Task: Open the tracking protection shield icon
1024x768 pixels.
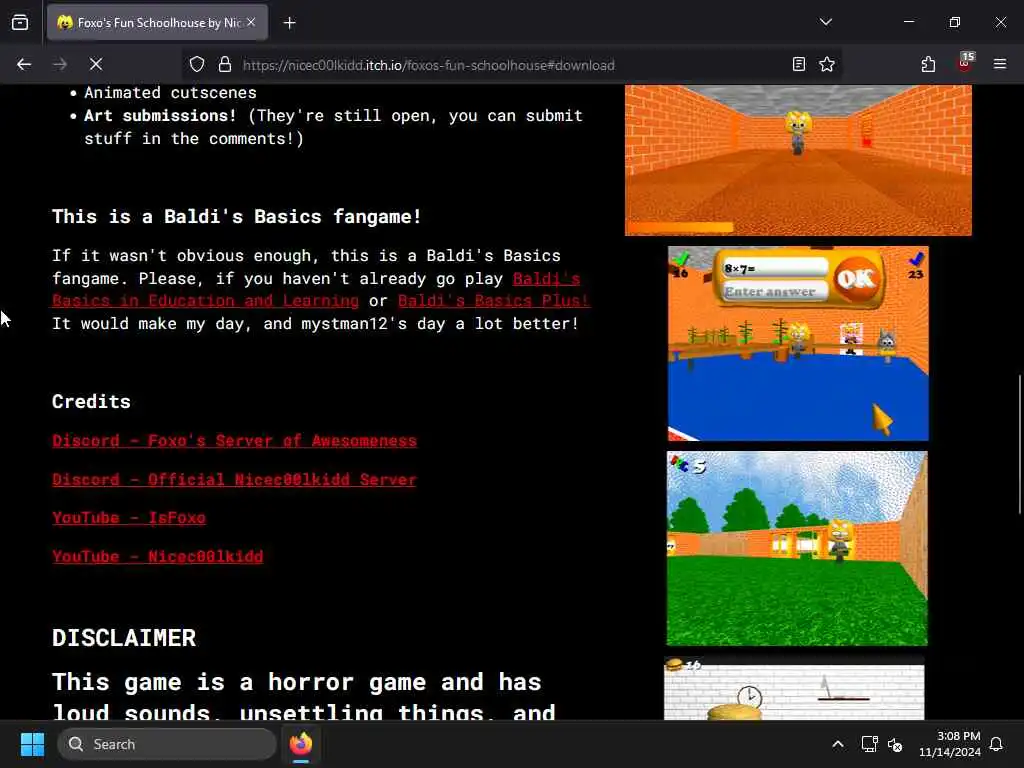Action: (197, 64)
